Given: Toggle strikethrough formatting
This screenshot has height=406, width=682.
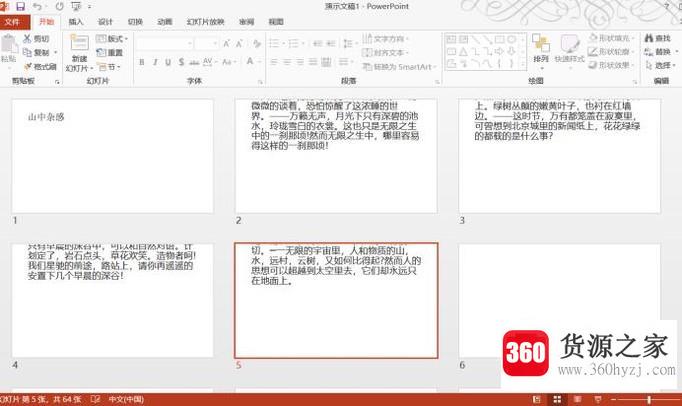Looking at the screenshot, I should (x=194, y=62).
